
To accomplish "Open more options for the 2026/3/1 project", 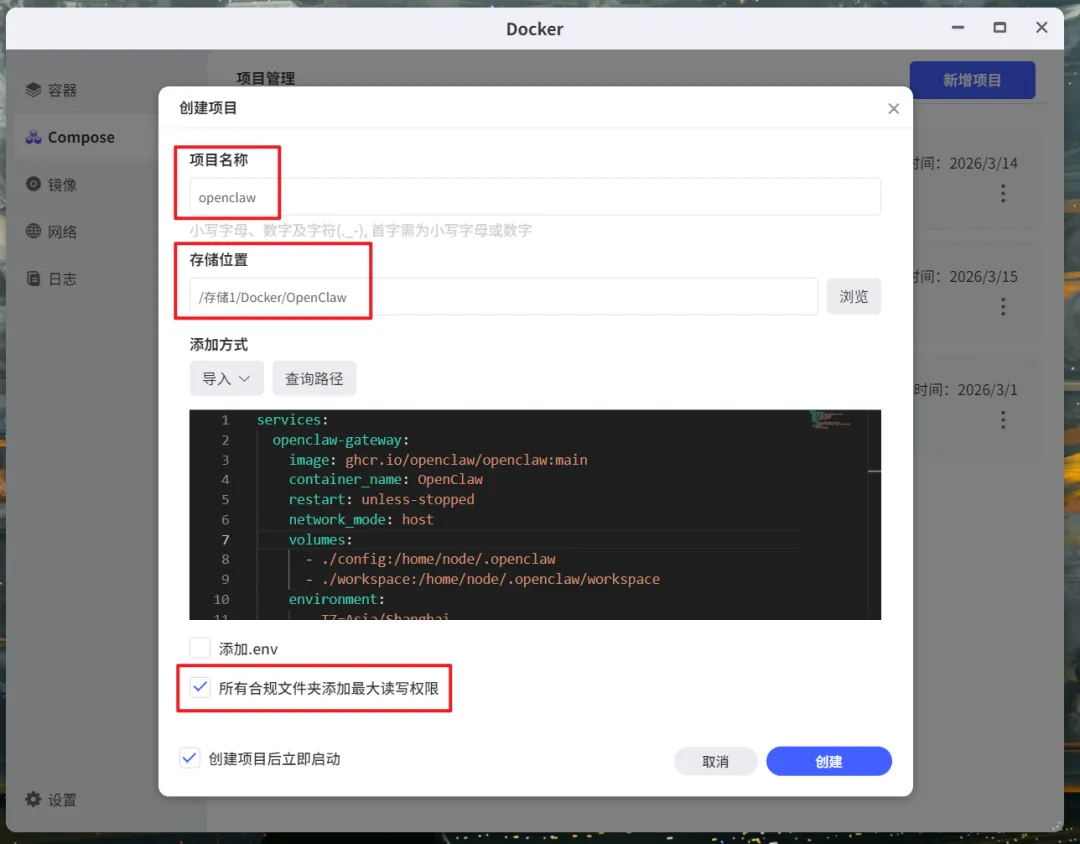I will [1003, 420].
